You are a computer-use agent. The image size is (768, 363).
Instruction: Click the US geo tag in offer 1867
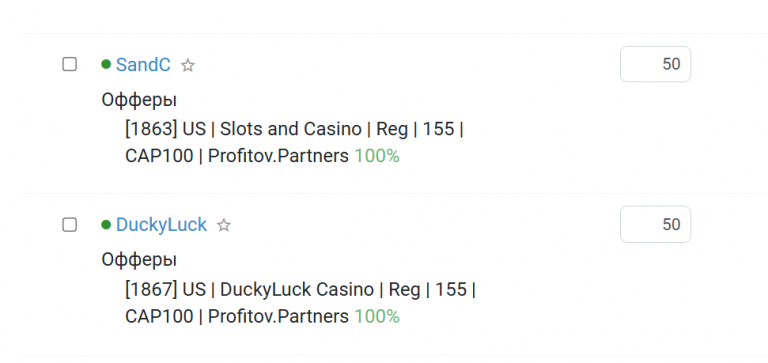pyautogui.click(x=194, y=290)
